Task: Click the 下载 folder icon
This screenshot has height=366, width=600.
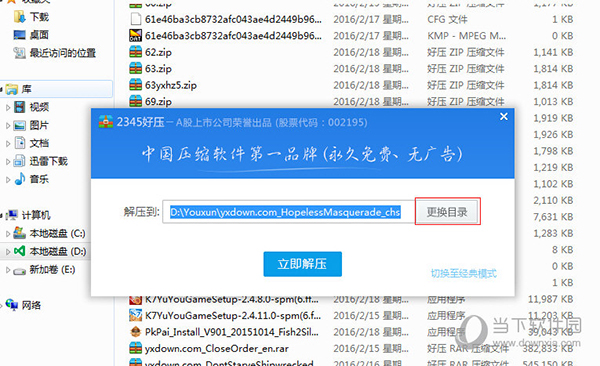Action: point(20,17)
